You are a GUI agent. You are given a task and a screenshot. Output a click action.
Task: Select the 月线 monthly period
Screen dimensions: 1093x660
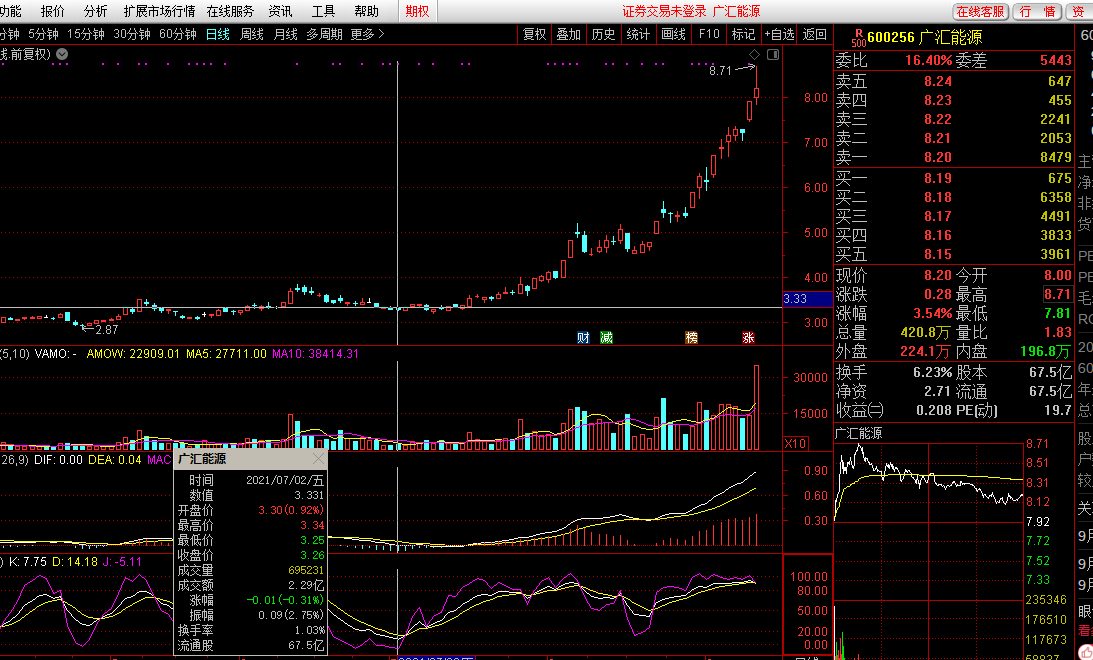click(285, 34)
